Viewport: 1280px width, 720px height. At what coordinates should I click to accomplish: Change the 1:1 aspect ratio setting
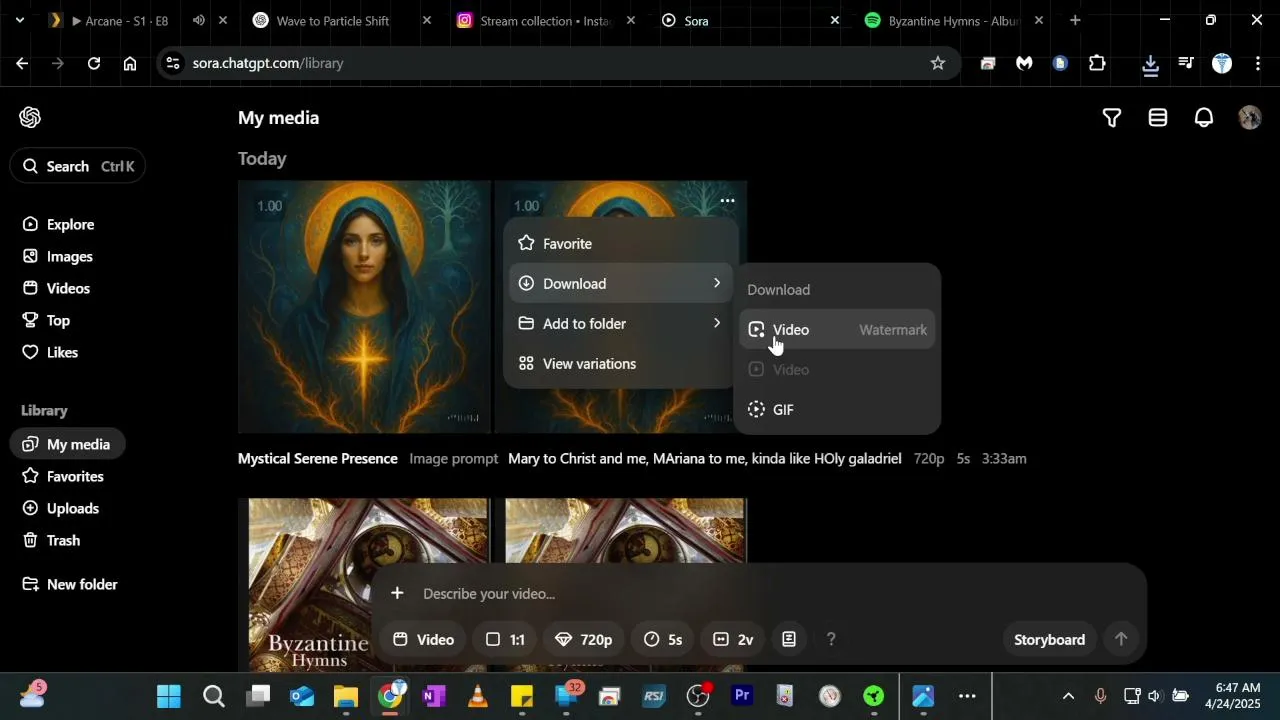[505, 639]
